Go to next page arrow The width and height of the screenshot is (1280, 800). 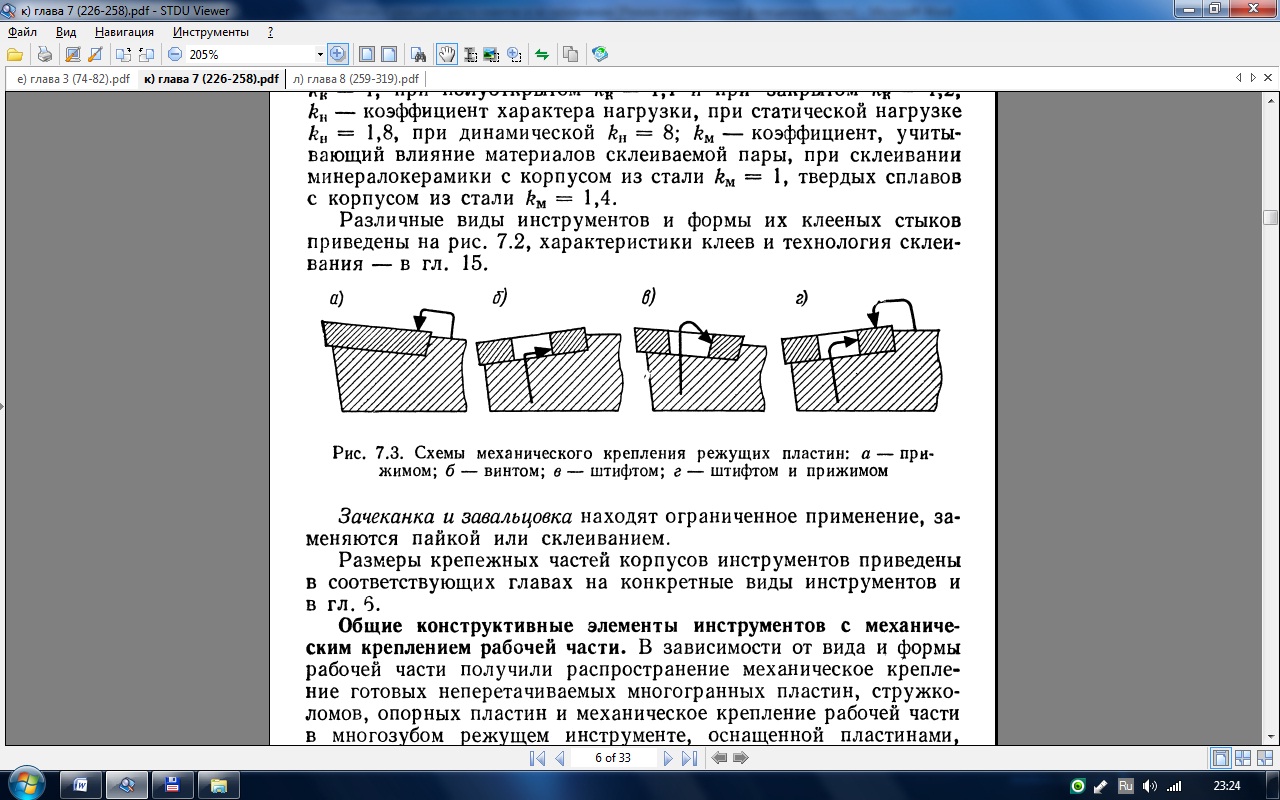[668, 758]
